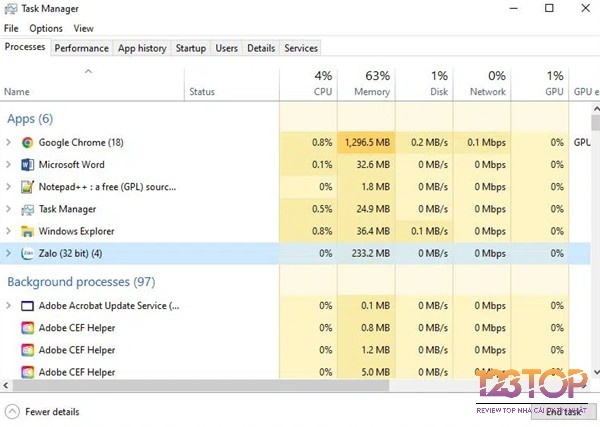Open the Startup tab

[x=191, y=48]
